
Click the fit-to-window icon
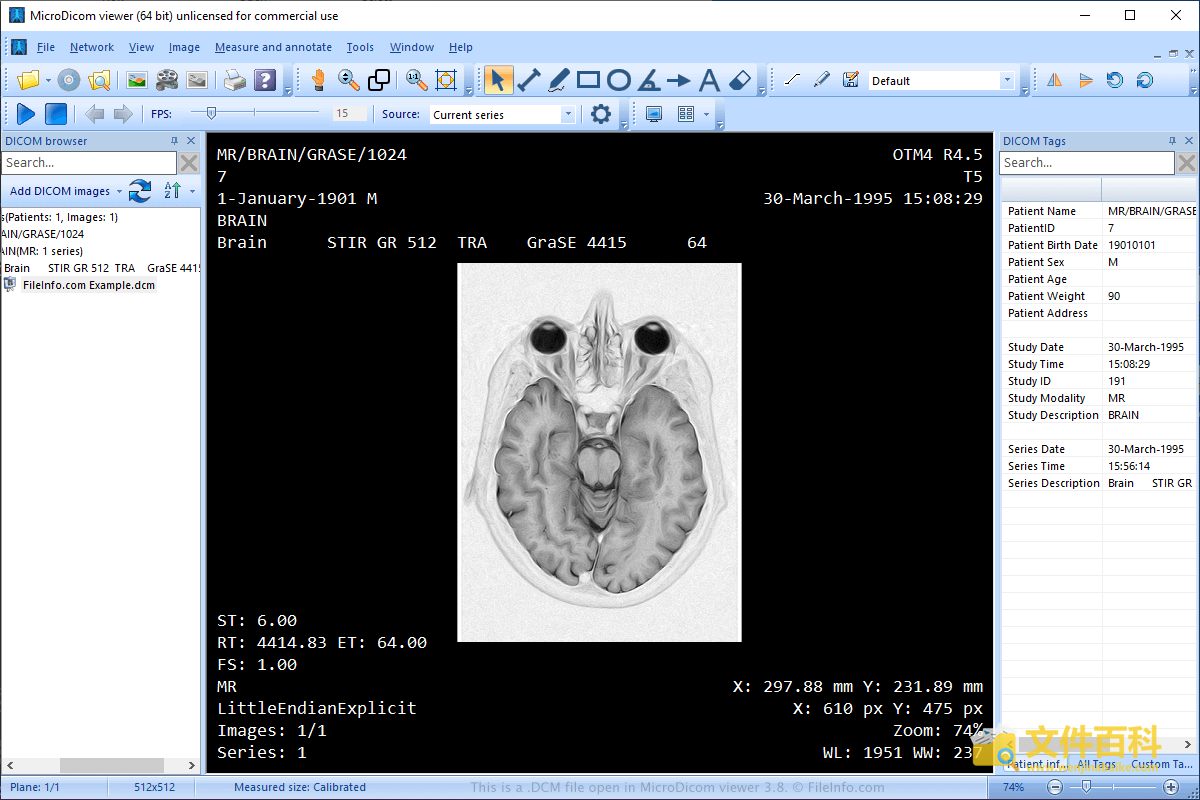pos(446,80)
